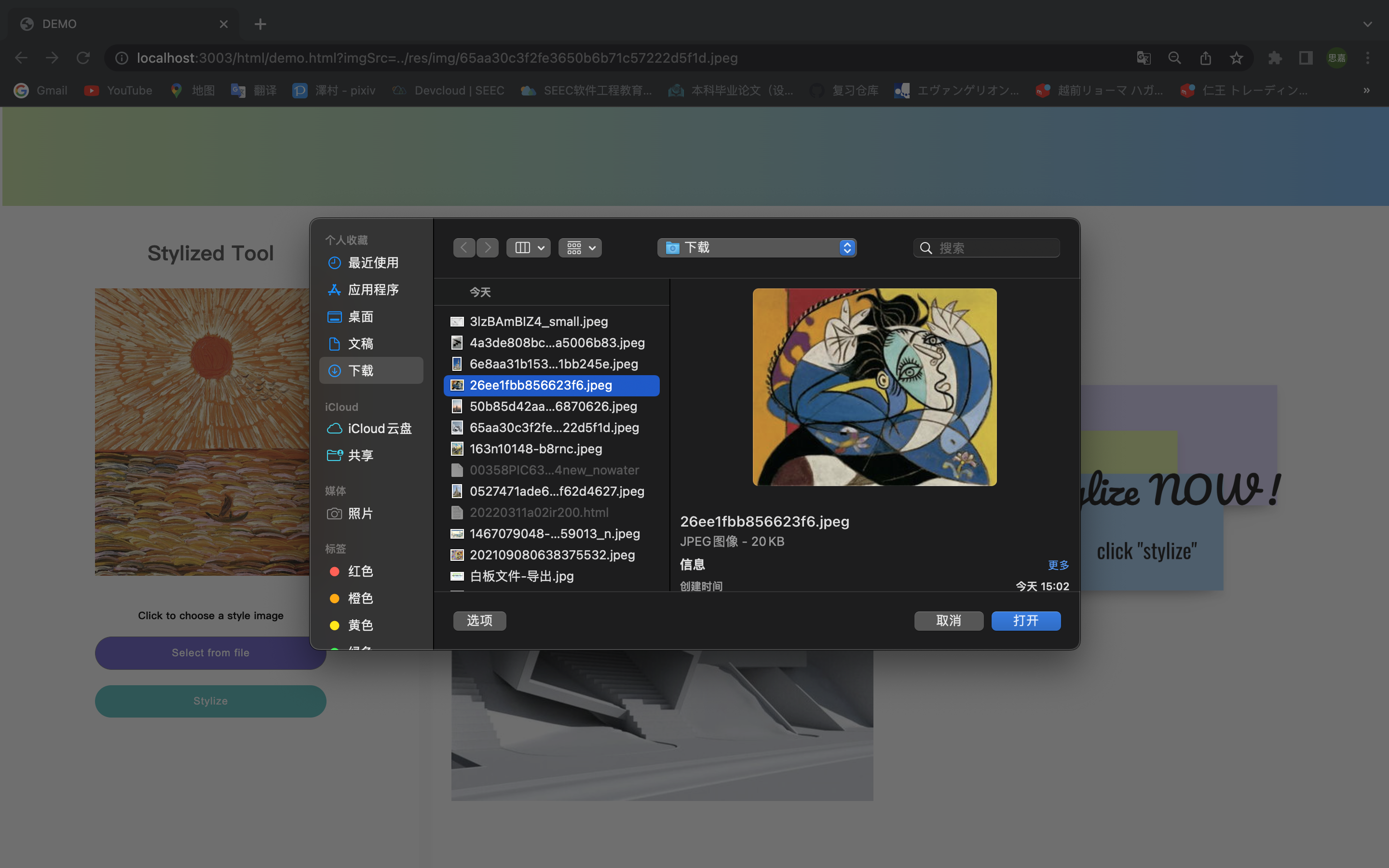Viewport: 1389px width, 868px height.
Task: Show more bookmarks with the overflow chevron
Action: point(1366,91)
